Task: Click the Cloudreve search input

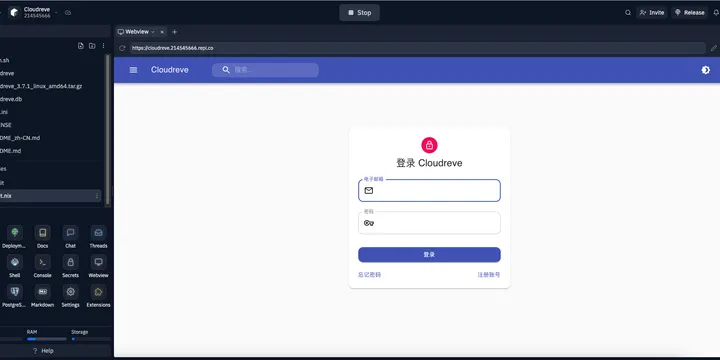Action: tap(265, 70)
